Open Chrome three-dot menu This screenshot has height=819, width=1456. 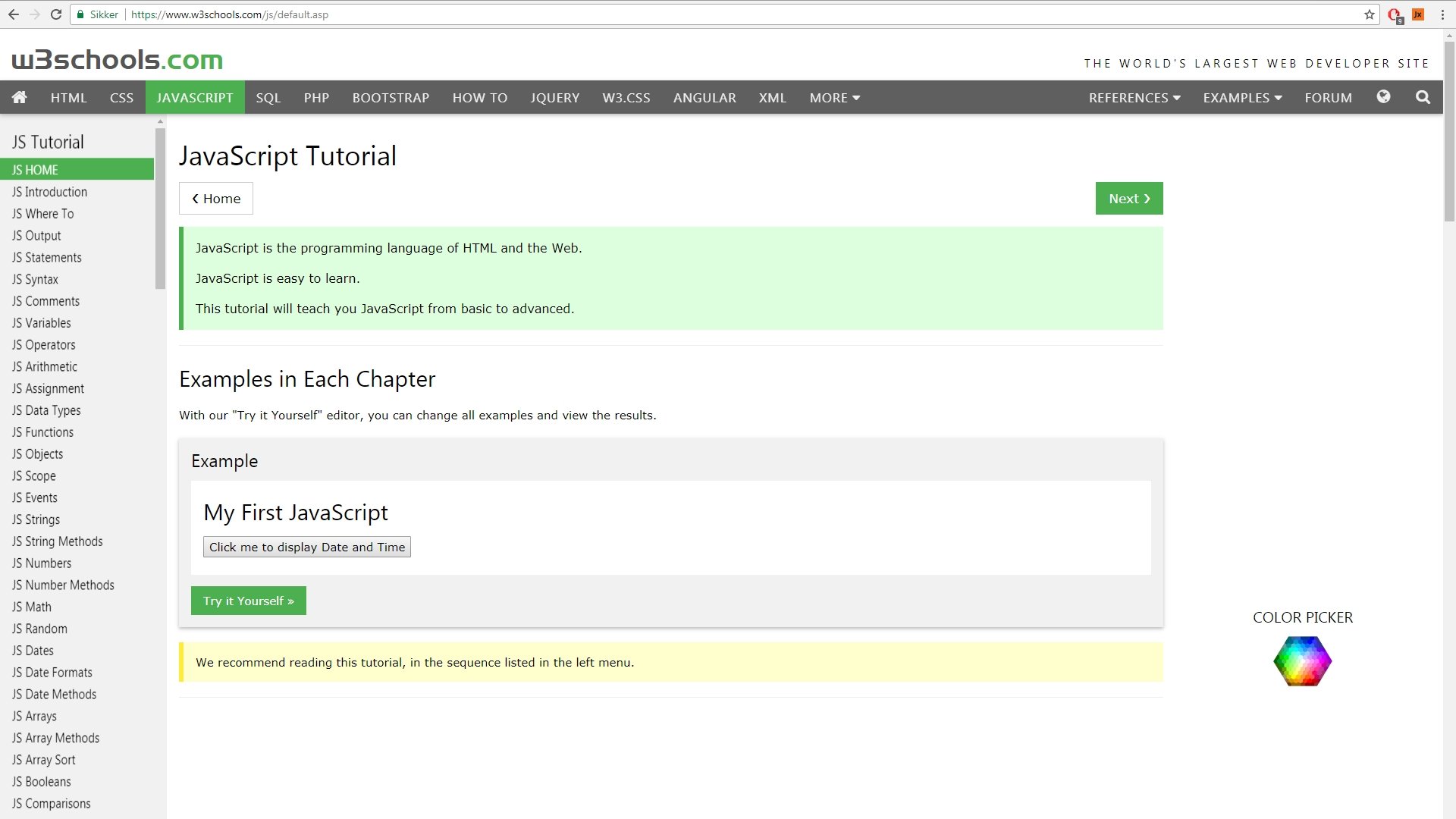(x=1442, y=14)
